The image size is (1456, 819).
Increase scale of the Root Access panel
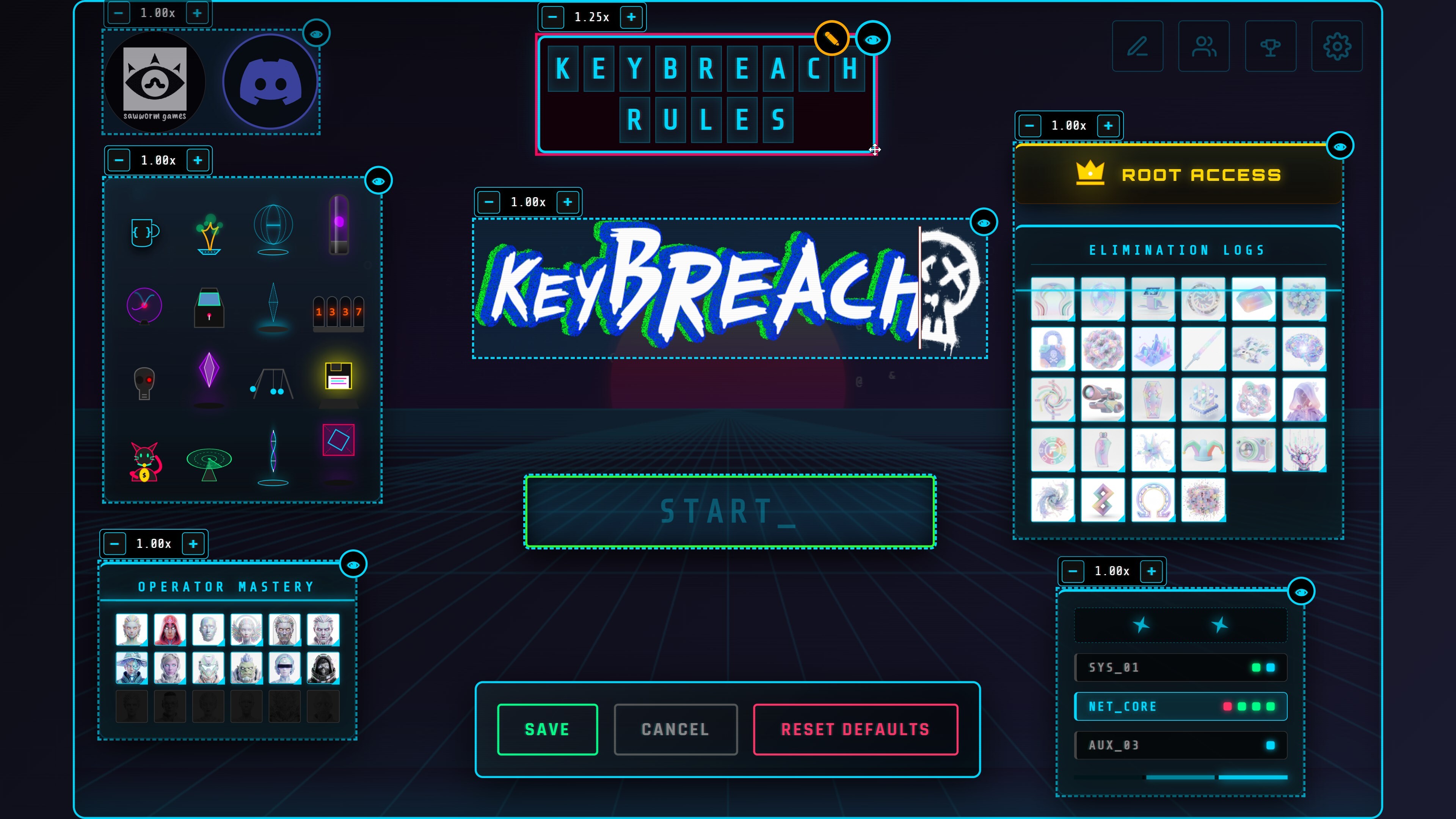1108,126
